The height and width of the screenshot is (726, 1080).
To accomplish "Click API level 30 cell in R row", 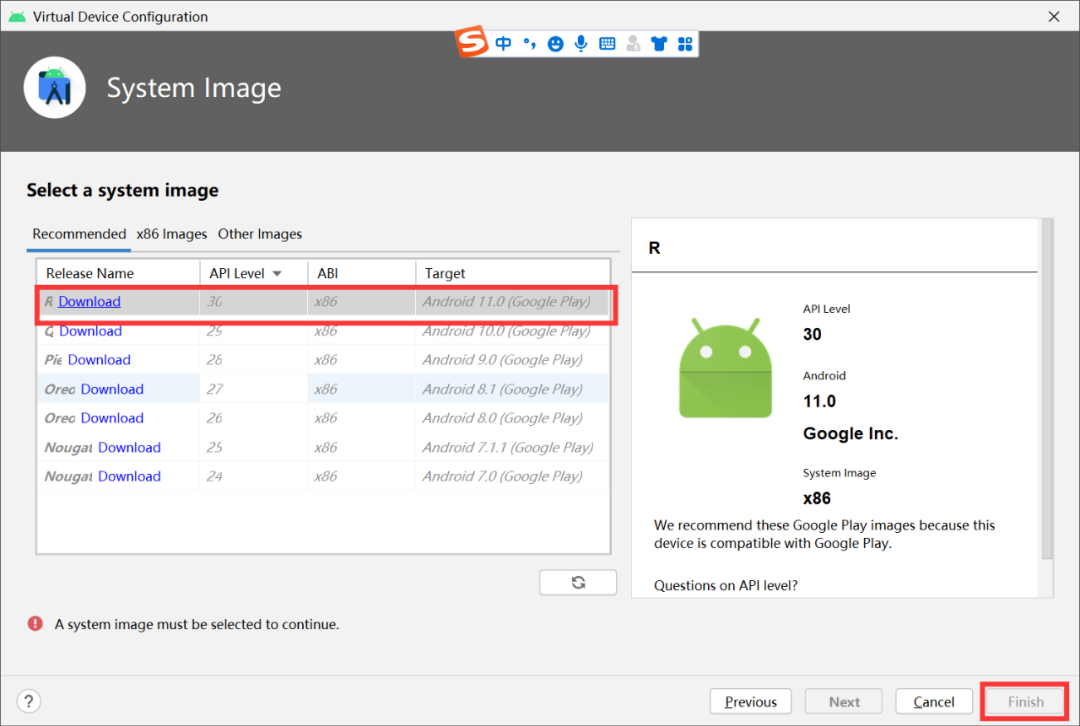I will coord(253,302).
